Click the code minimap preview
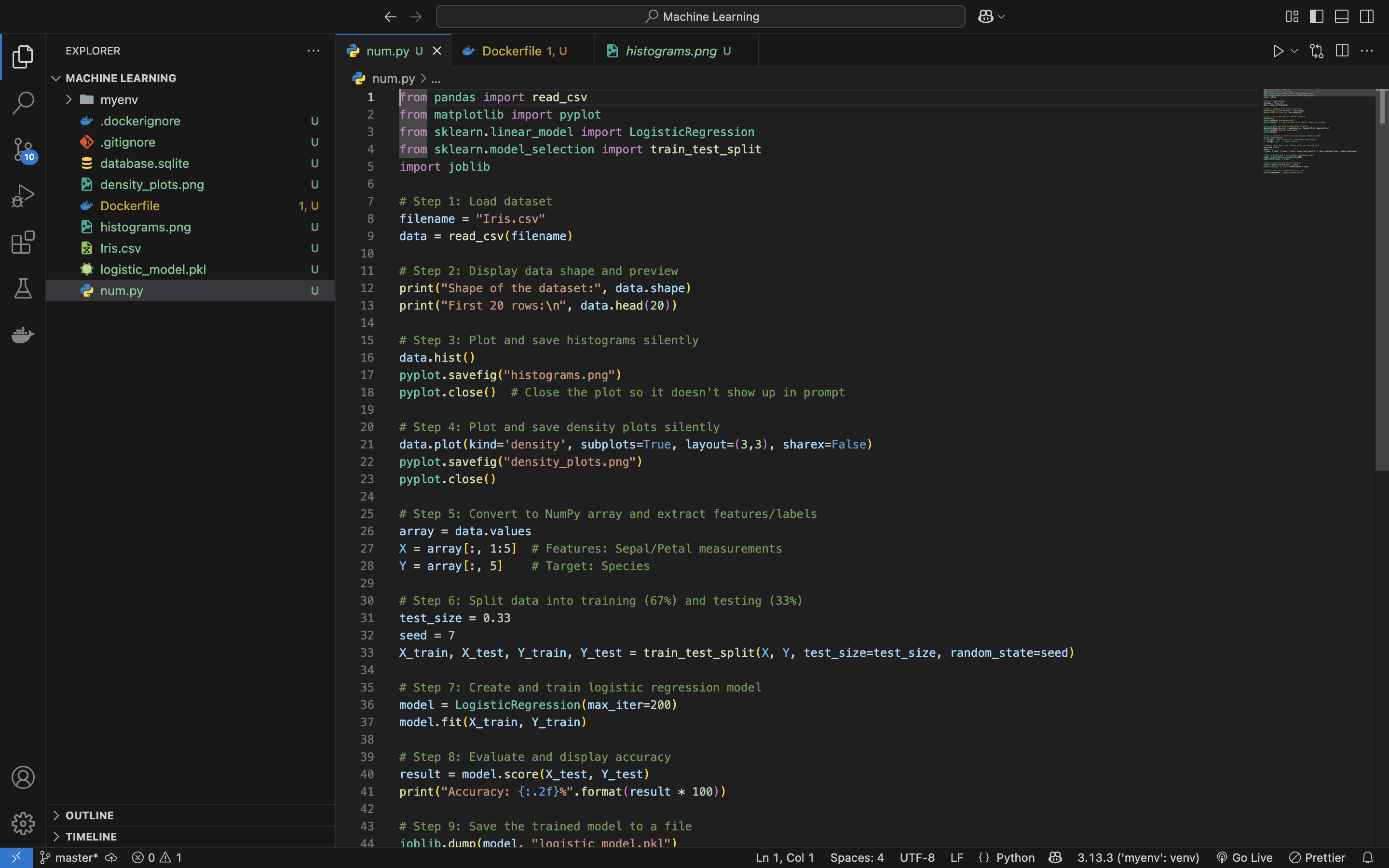This screenshot has width=1389, height=868. click(1319, 132)
